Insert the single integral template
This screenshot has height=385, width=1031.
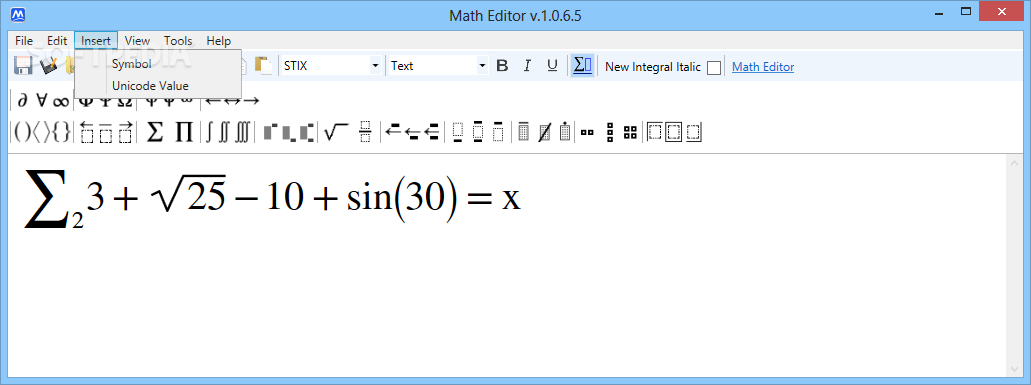(x=209, y=133)
